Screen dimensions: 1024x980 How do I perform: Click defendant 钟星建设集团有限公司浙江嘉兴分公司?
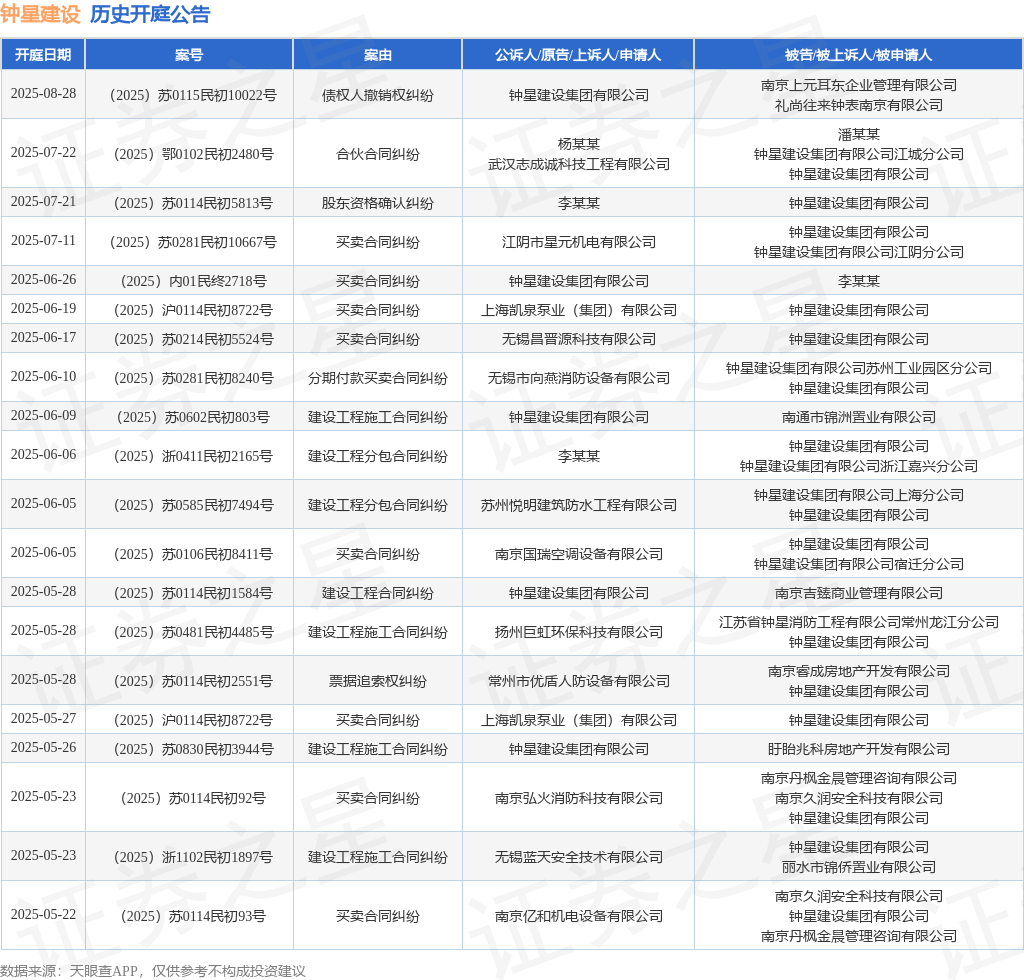click(858, 466)
